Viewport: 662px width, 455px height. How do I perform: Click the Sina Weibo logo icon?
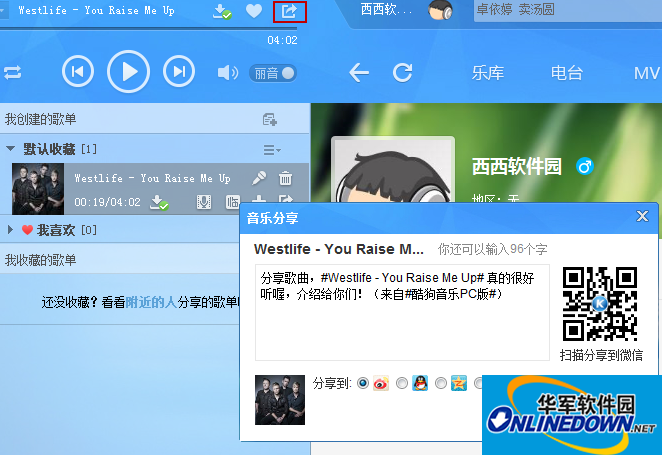click(381, 383)
